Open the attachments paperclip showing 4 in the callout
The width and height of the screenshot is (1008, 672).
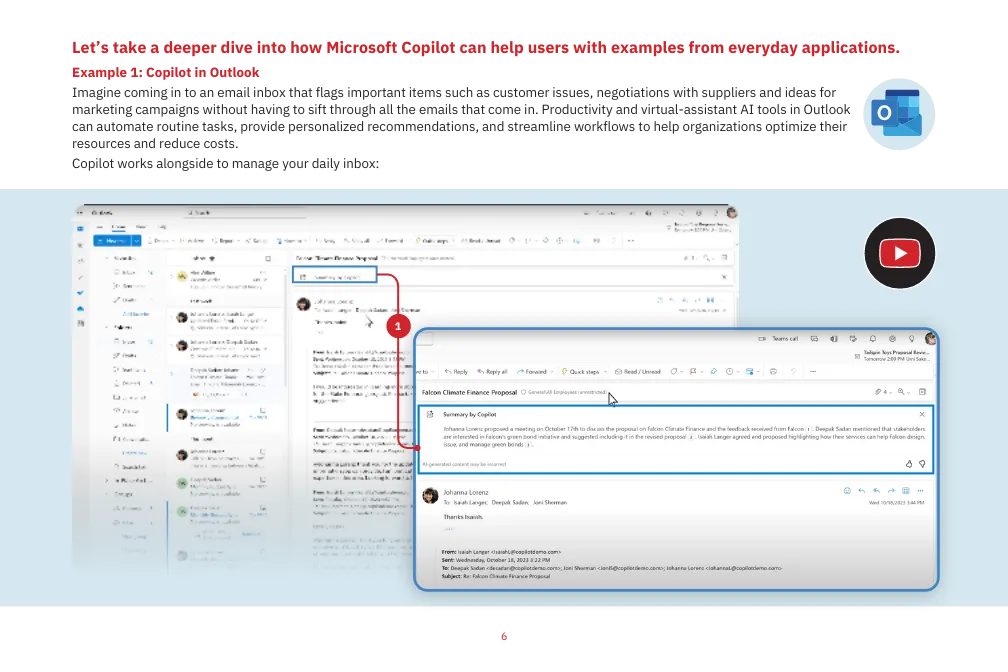pyautogui.click(x=880, y=392)
